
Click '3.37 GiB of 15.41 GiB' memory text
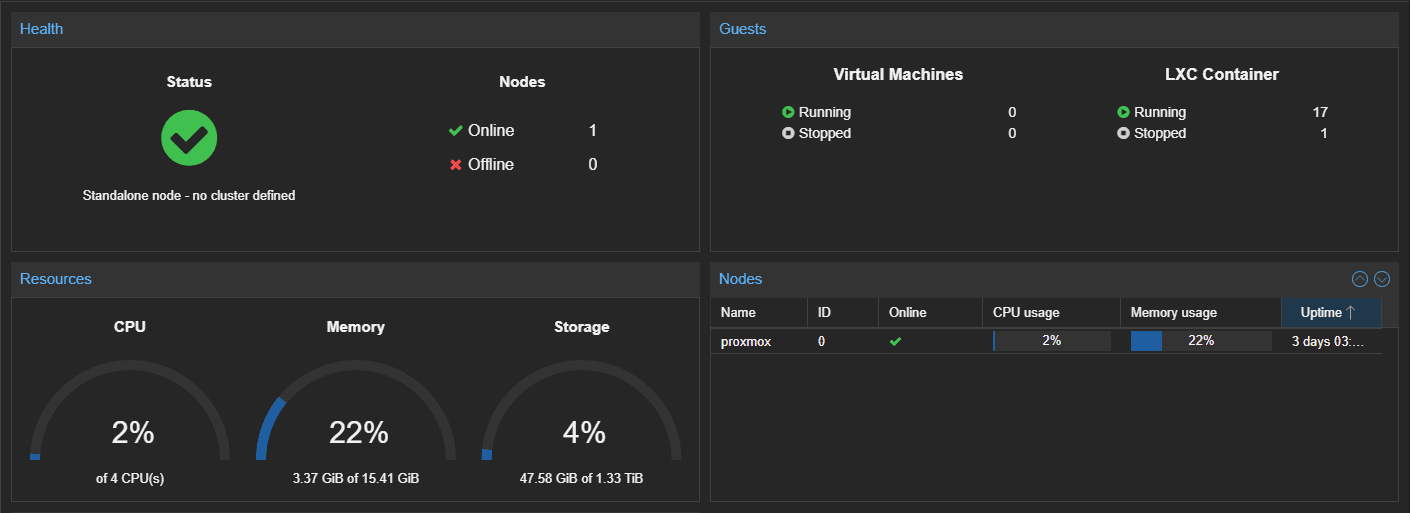pyautogui.click(x=356, y=479)
